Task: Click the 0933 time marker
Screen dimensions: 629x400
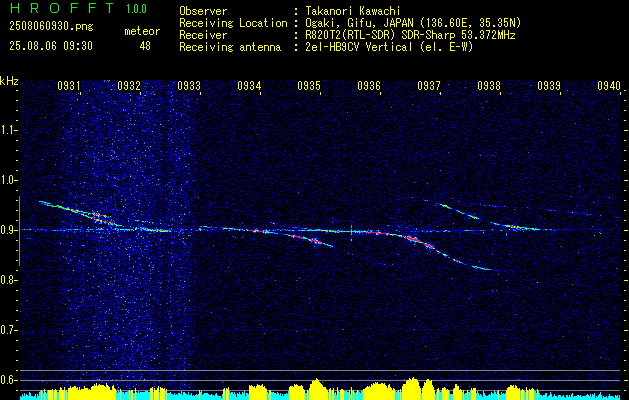Action: (189, 85)
